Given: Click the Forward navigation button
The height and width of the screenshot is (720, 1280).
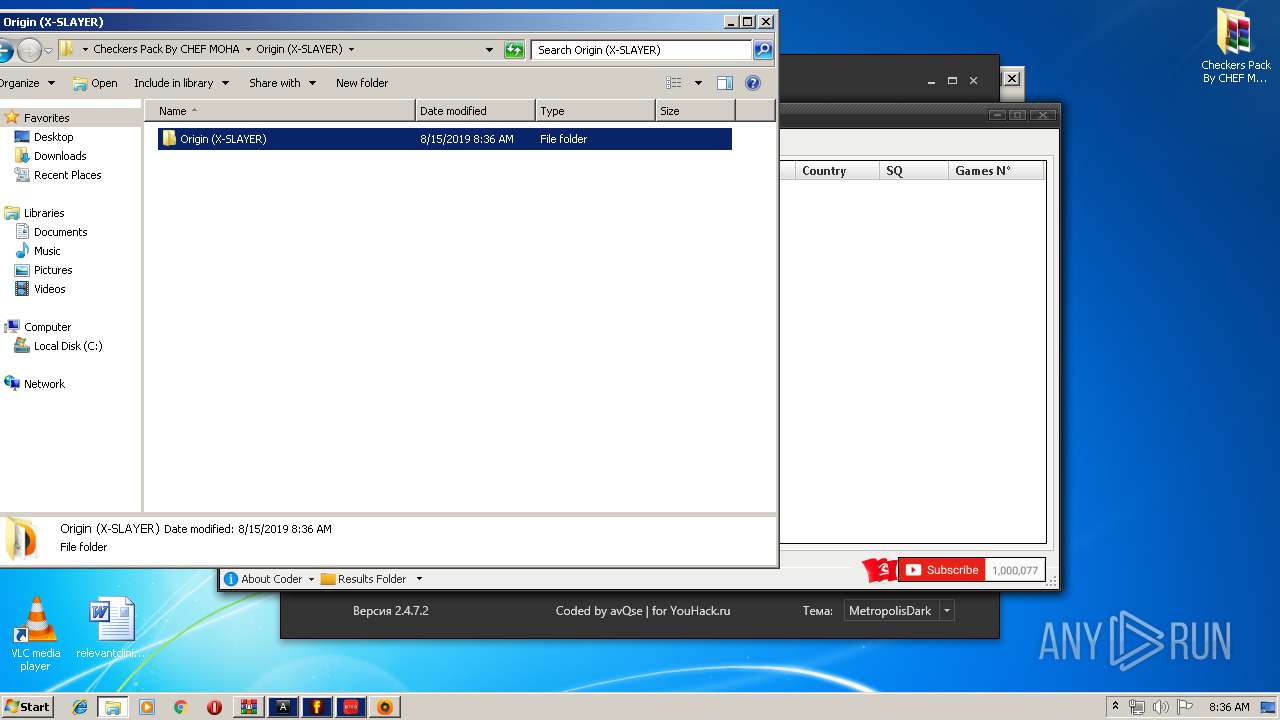Looking at the screenshot, I should (29, 49).
